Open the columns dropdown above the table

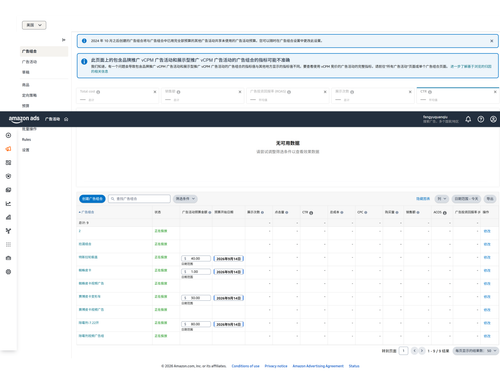click(441, 199)
